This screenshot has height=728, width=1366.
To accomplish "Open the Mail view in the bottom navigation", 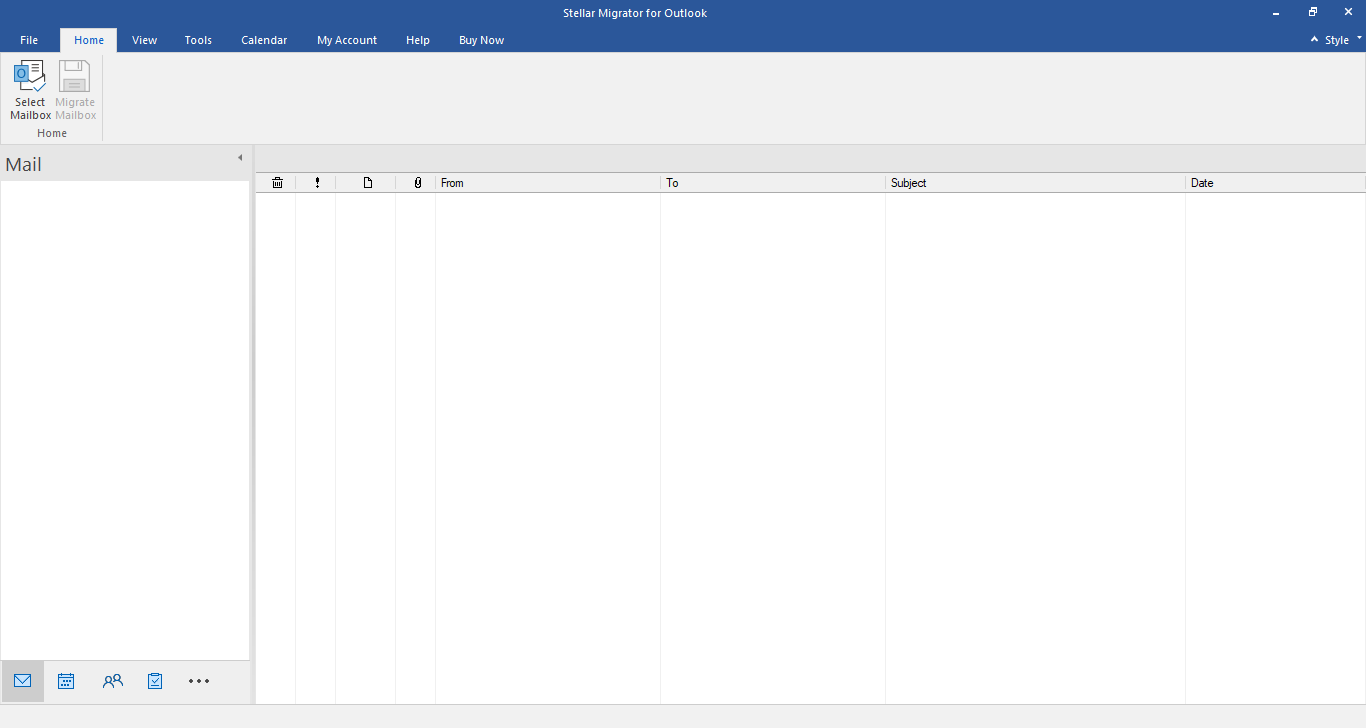I will click(x=22, y=681).
